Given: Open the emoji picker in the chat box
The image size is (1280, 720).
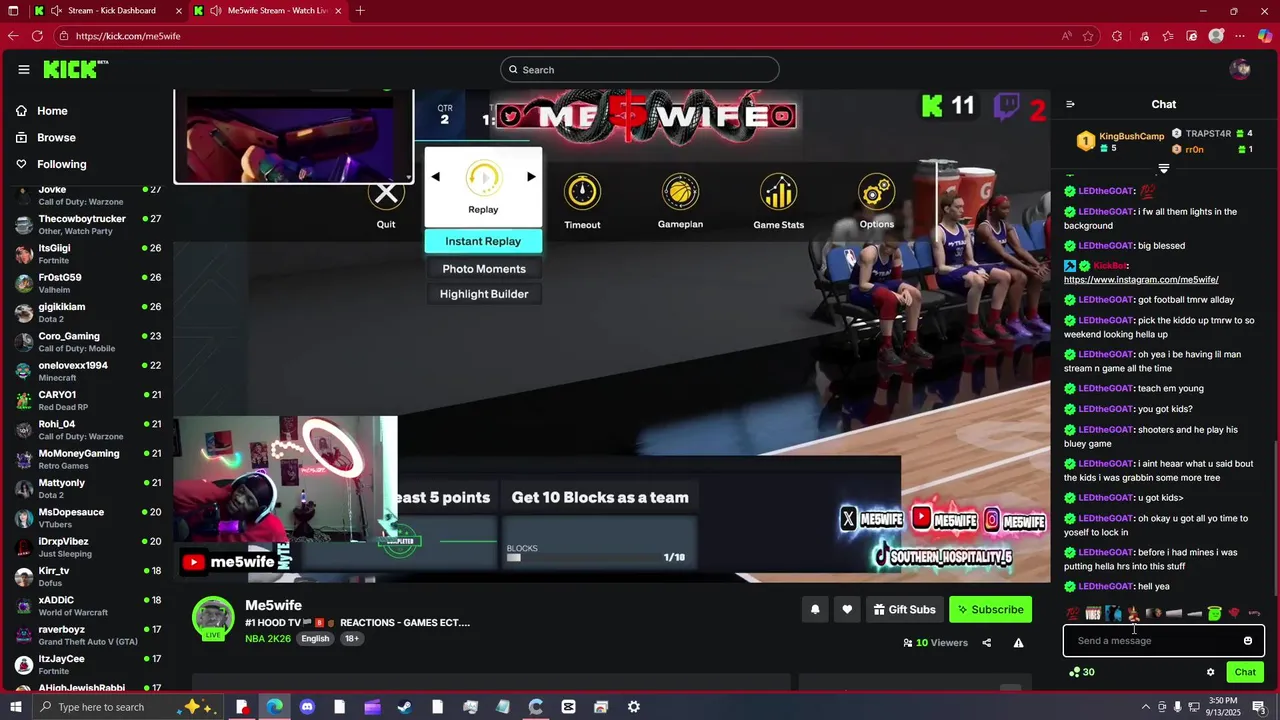Looking at the screenshot, I should point(1248,641).
